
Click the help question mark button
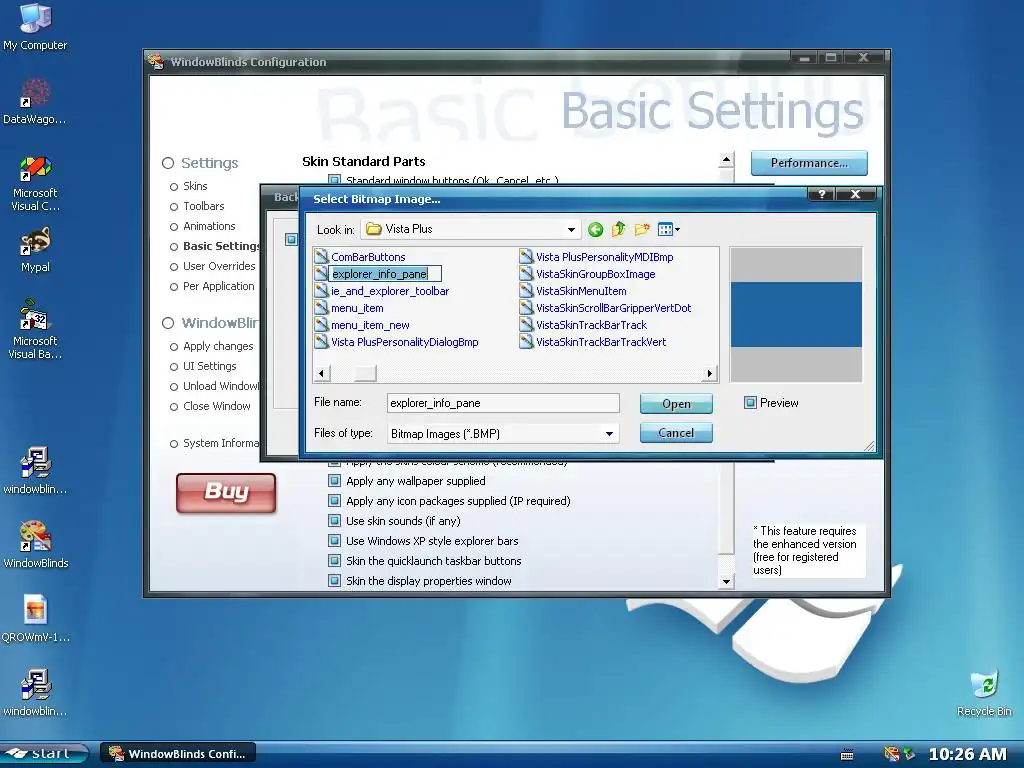click(822, 194)
